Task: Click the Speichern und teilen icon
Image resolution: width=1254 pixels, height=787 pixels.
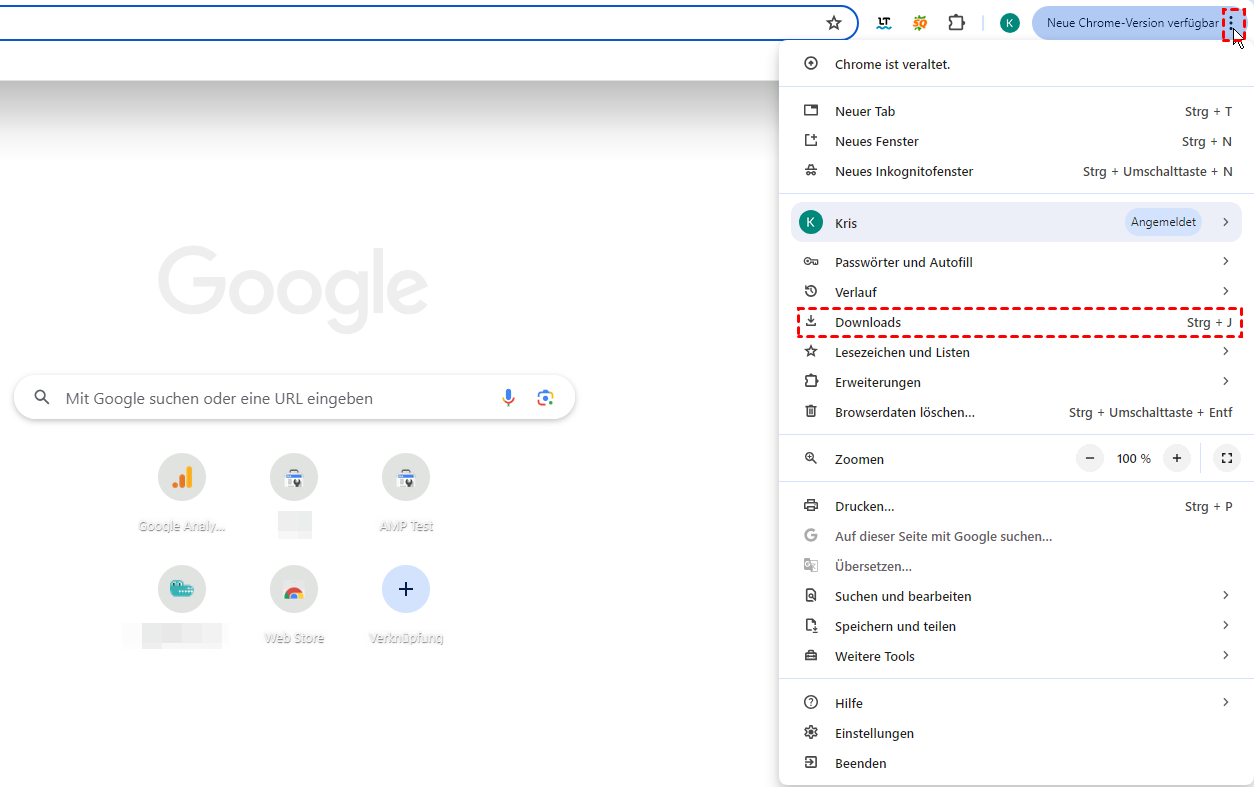Action: tap(811, 626)
